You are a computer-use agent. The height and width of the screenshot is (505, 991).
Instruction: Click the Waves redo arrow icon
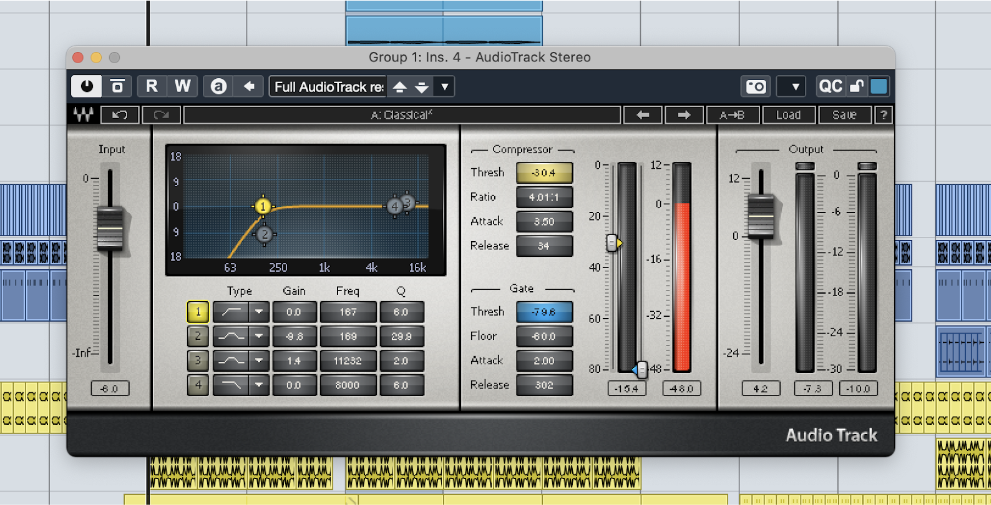coord(160,115)
